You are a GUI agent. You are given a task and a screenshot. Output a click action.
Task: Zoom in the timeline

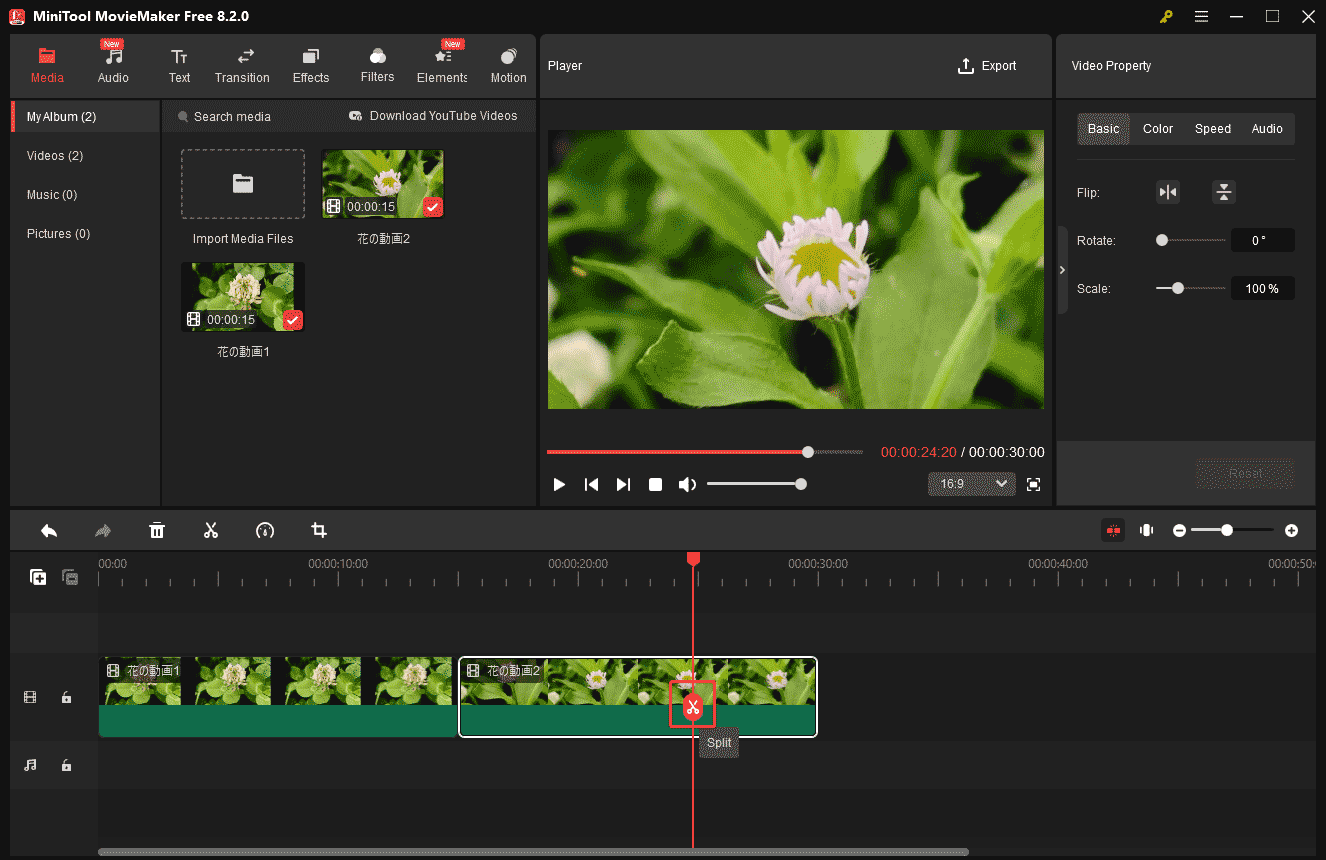pos(1291,530)
